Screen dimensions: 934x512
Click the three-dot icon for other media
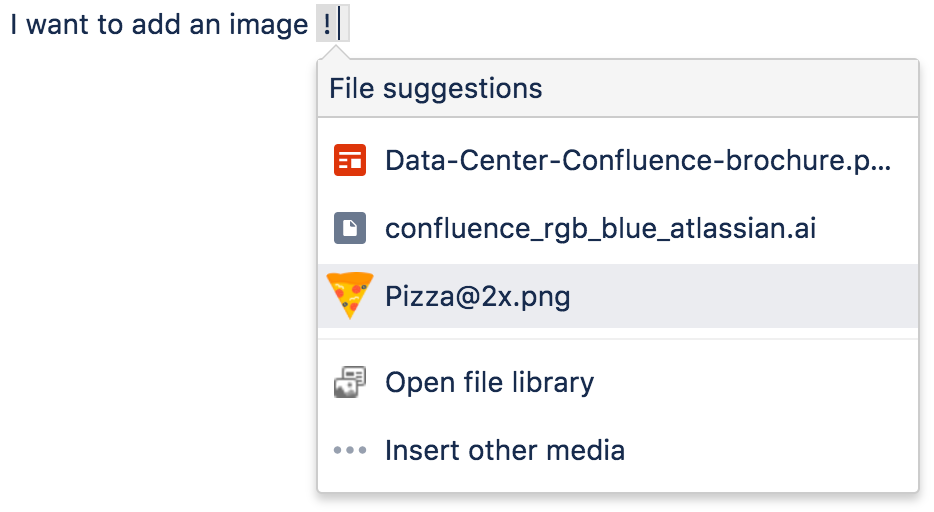click(x=350, y=450)
